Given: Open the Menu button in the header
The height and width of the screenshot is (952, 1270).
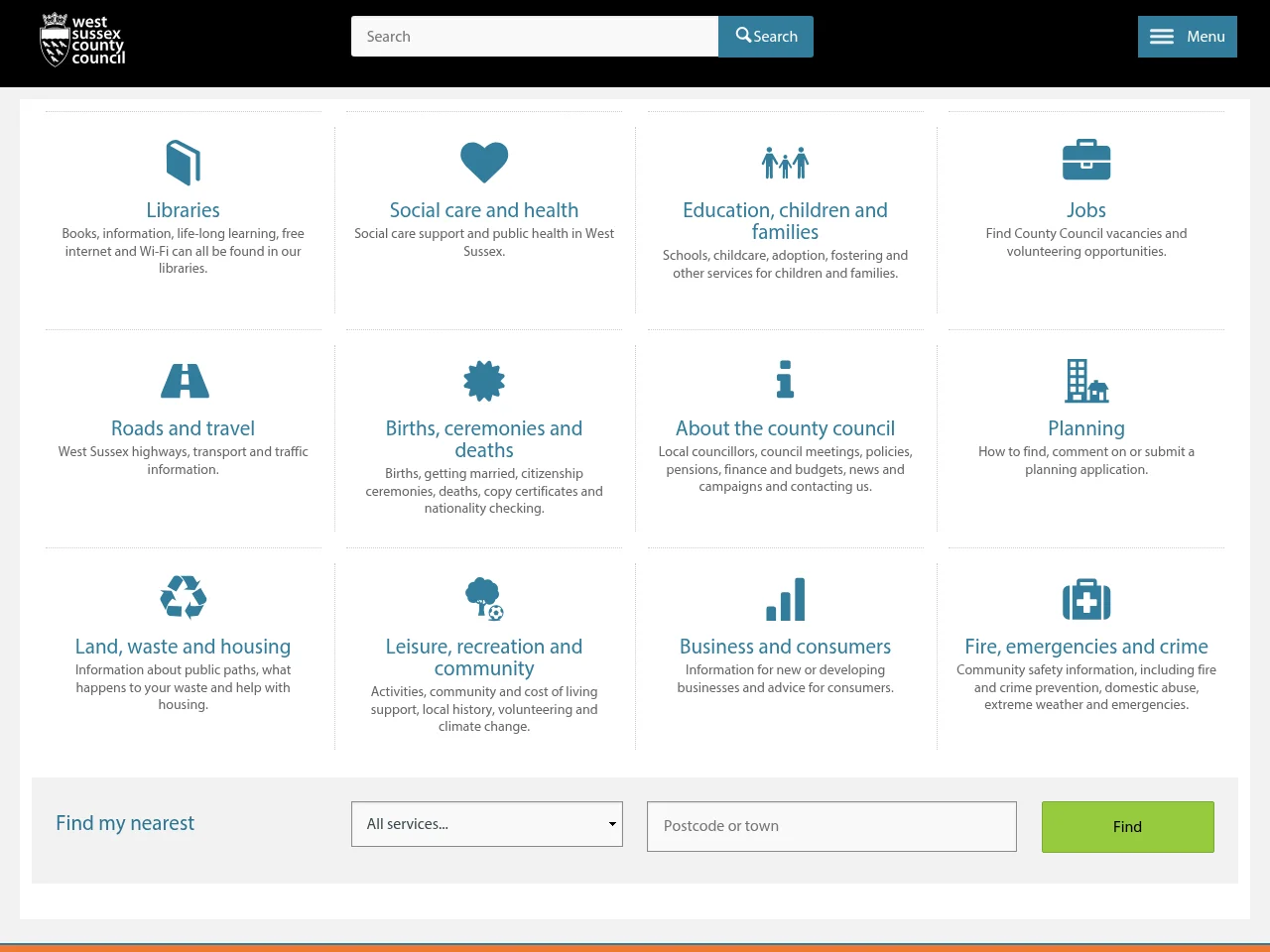Looking at the screenshot, I should [1188, 37].
